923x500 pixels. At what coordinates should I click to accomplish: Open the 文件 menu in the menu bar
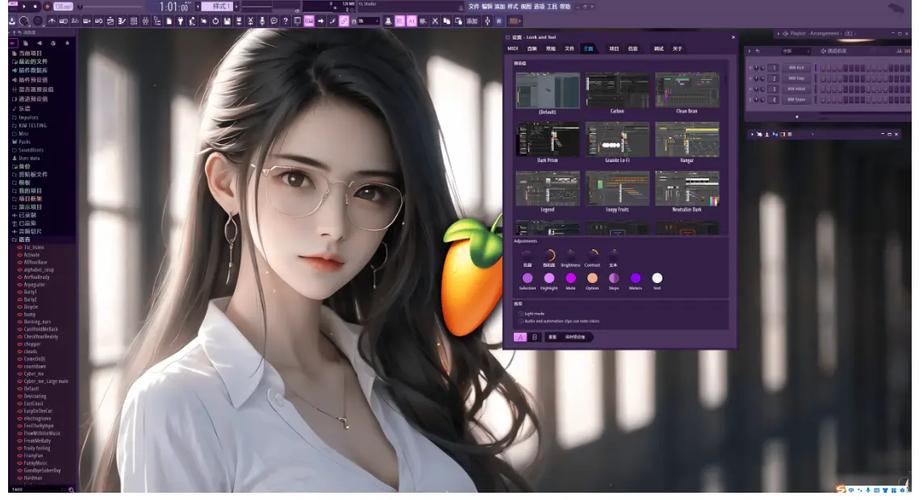coord(472,6)
